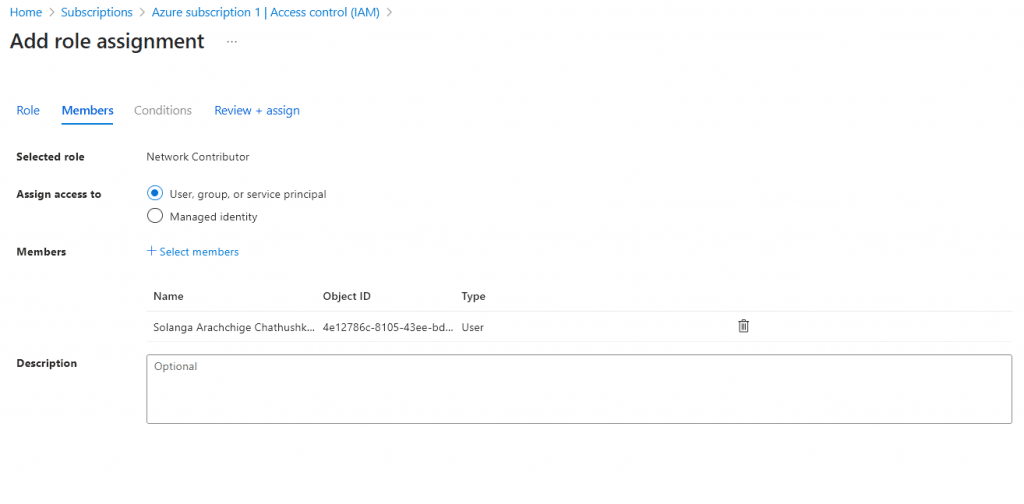Open Azure subscription 1 Access control breadcrumb
Viewport: 1024px width, 504px height.
tap(265, 12)
